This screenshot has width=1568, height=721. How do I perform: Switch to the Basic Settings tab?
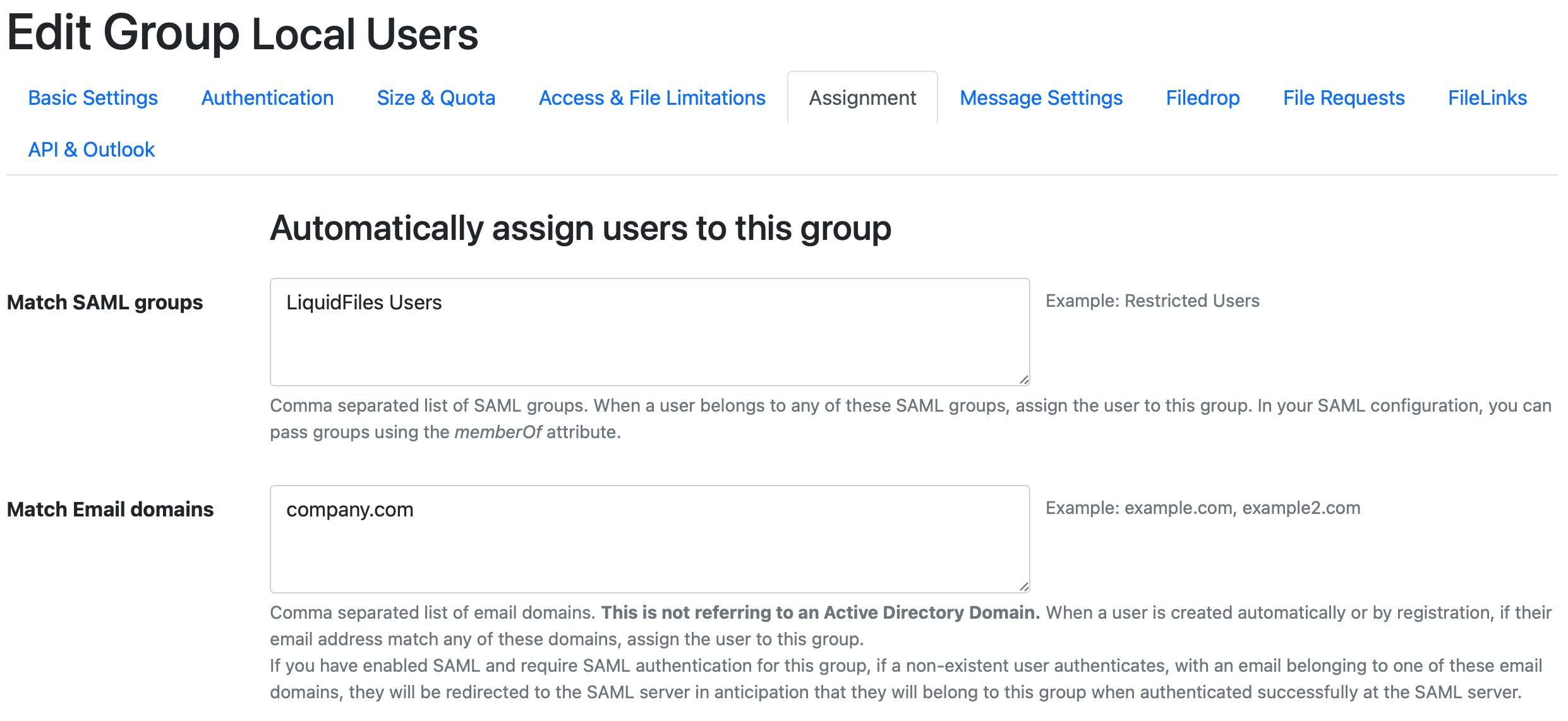pyautogui.click(x=93, y=97)
